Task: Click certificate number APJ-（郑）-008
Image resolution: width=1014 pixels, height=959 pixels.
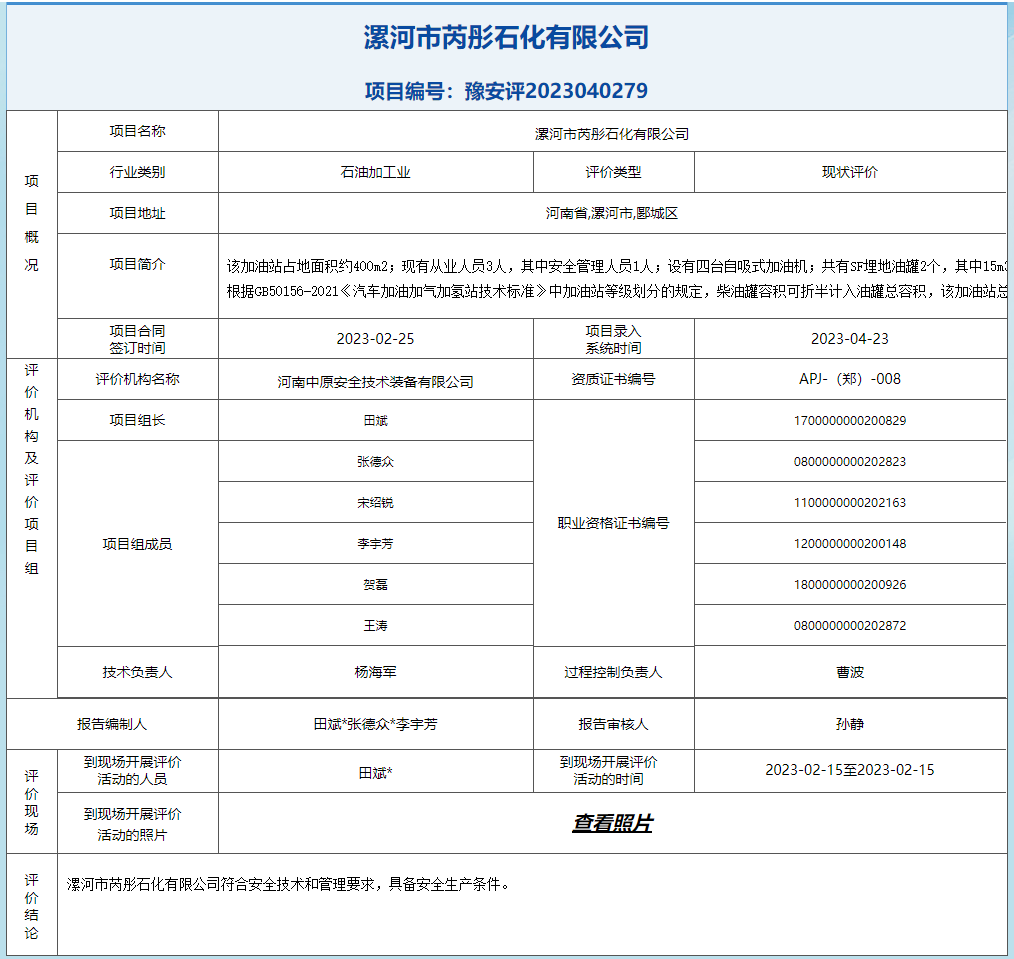Action: pos(850,379)
